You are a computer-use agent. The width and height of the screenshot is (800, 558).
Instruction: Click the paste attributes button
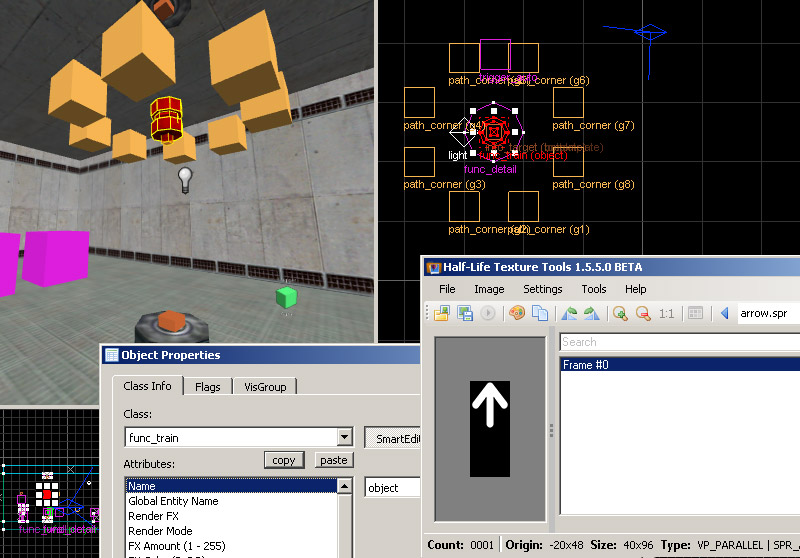point(334,460)
